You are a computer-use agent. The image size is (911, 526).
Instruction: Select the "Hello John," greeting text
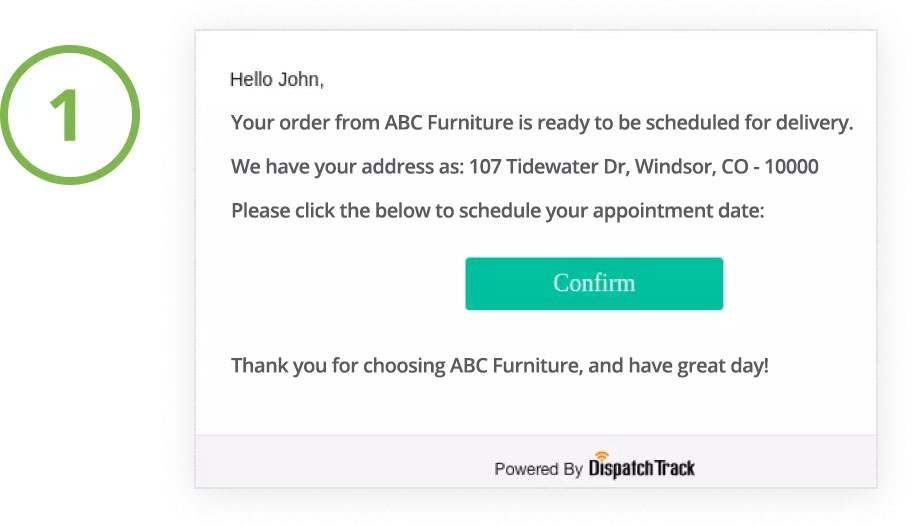(x=277, y=80)
